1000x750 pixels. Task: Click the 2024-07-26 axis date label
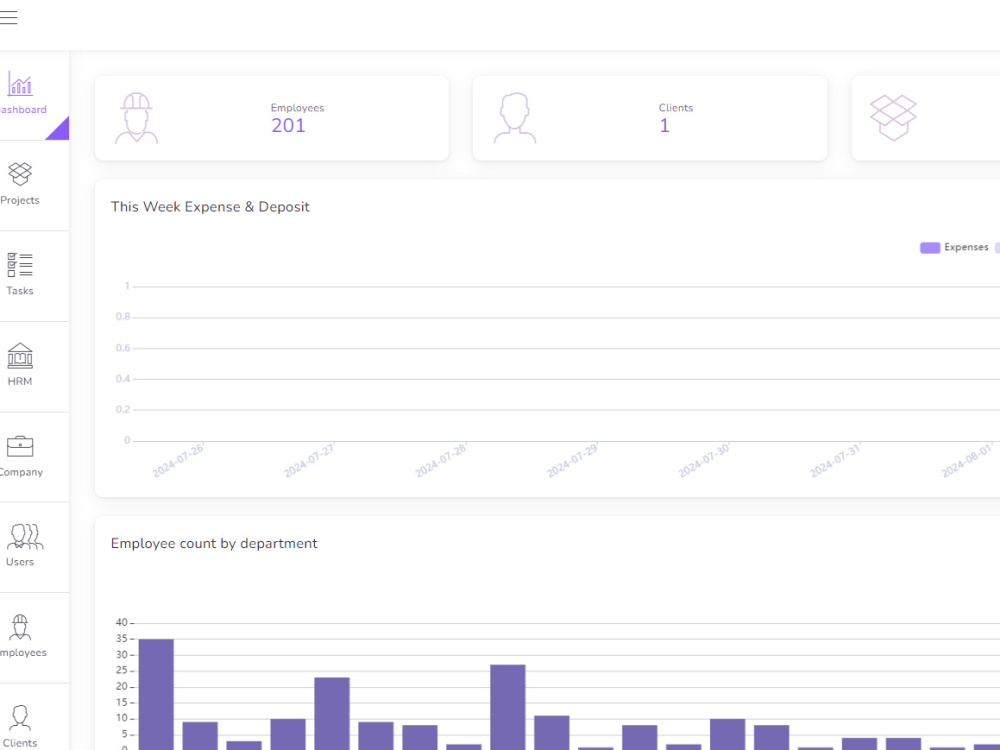[179, 460]
